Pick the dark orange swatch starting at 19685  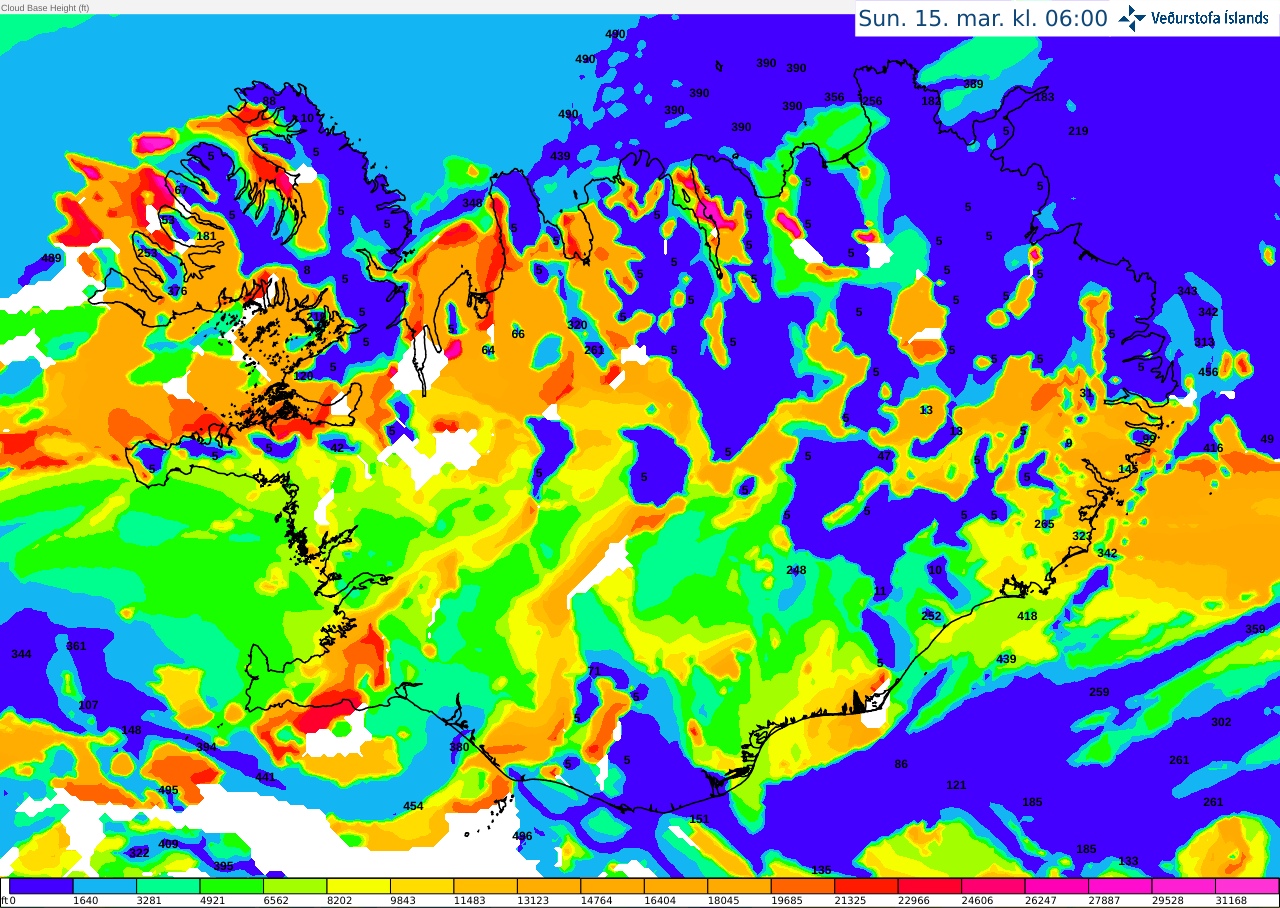(803, 886)
